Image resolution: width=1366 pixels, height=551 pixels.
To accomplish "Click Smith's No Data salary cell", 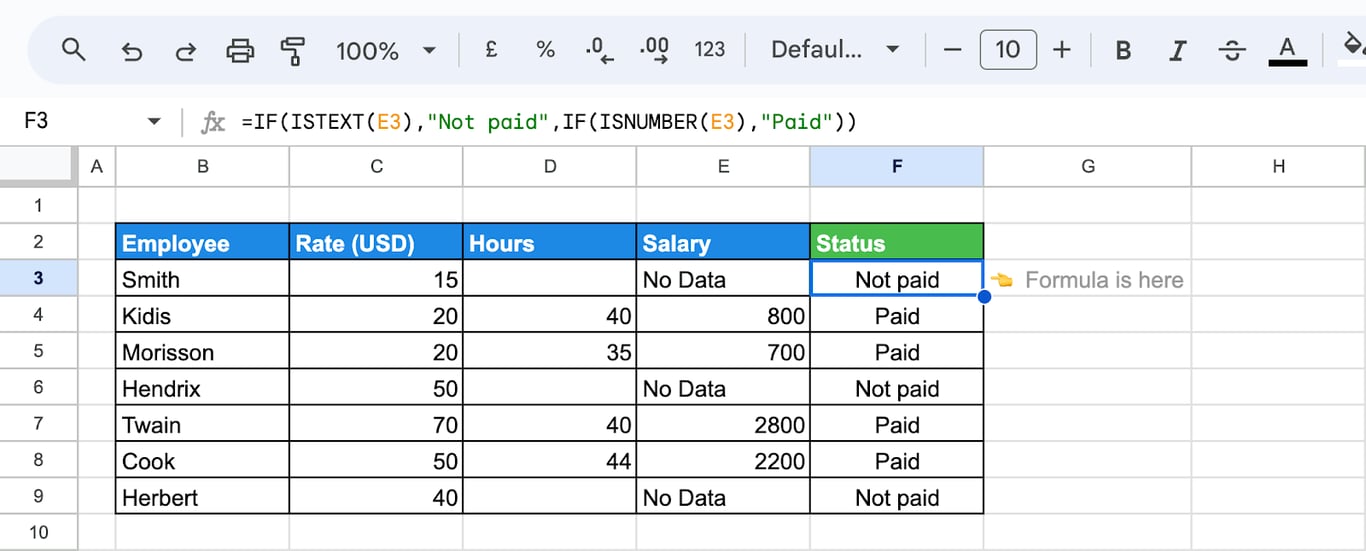I will tap(723, 278).
